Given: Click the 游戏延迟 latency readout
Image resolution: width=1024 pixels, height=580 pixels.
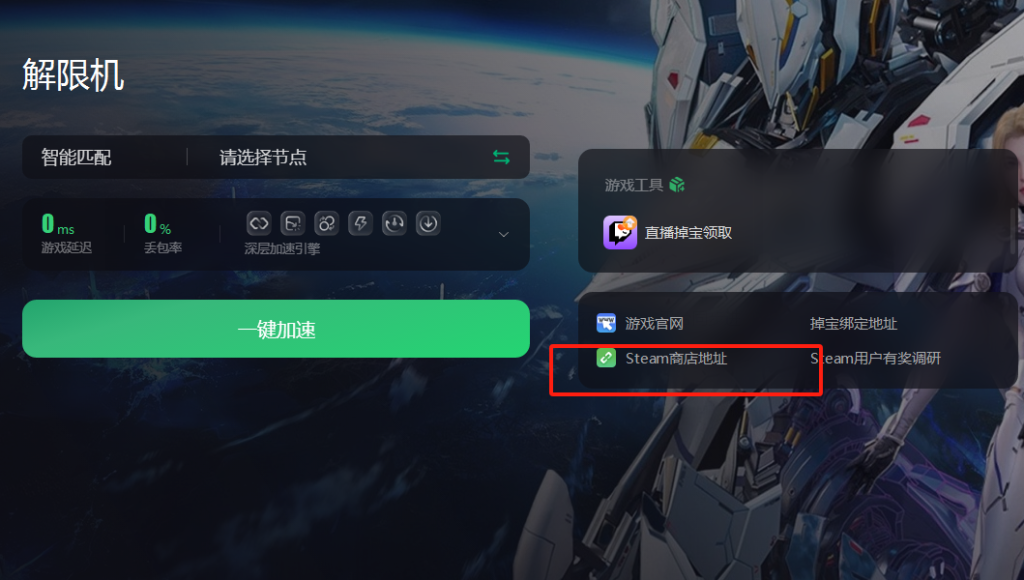Looking at the screenshot, I should pyautogui.click(x=67, y=233).
